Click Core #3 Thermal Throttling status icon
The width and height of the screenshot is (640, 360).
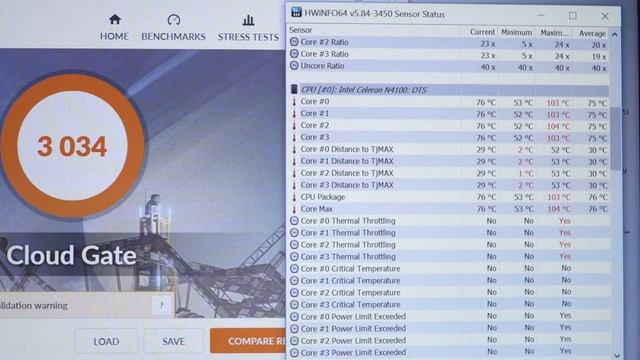tap(294, 256)
